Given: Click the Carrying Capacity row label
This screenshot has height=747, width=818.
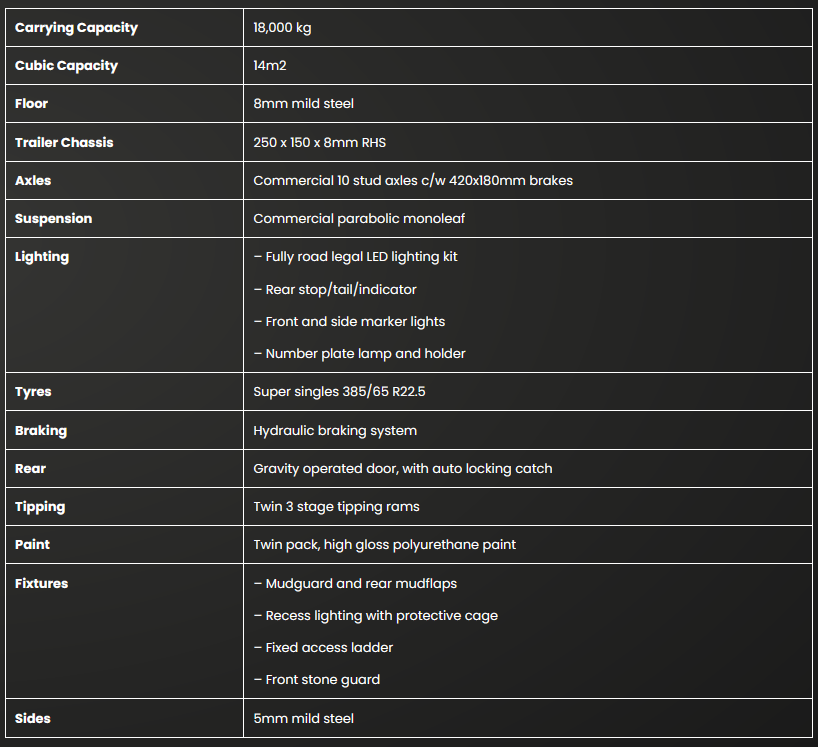Looking at the screenshot, I should pos(76,28).
